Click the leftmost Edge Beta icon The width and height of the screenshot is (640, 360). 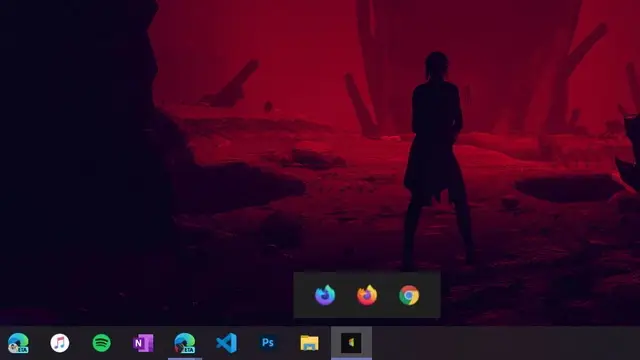pyautogui.click(x=18, y=342)
